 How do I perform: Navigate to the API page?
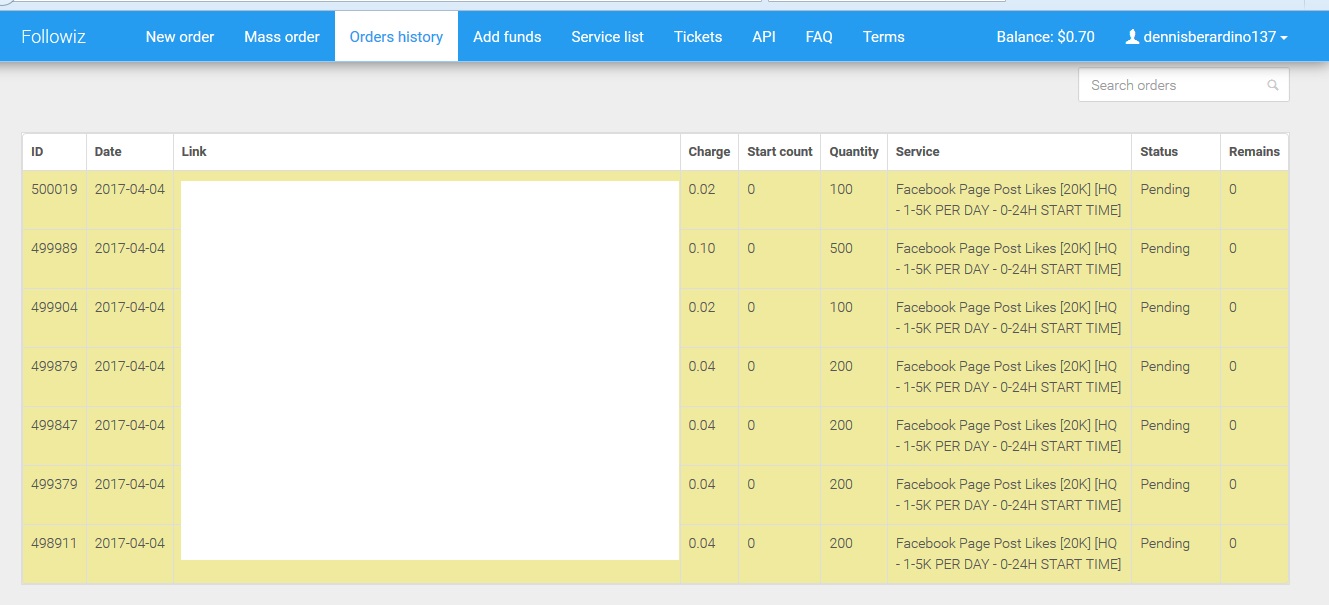(764, 37)
